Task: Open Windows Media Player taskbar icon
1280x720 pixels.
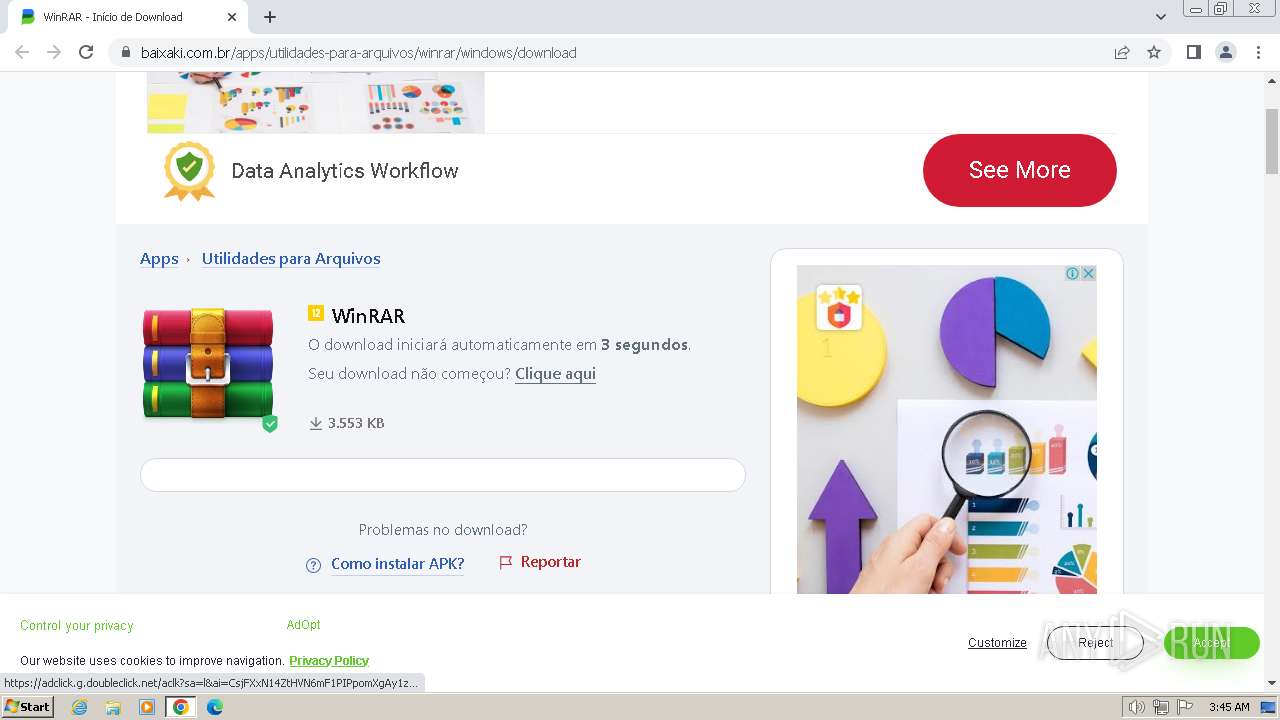Action: click(x=147, y=707)
